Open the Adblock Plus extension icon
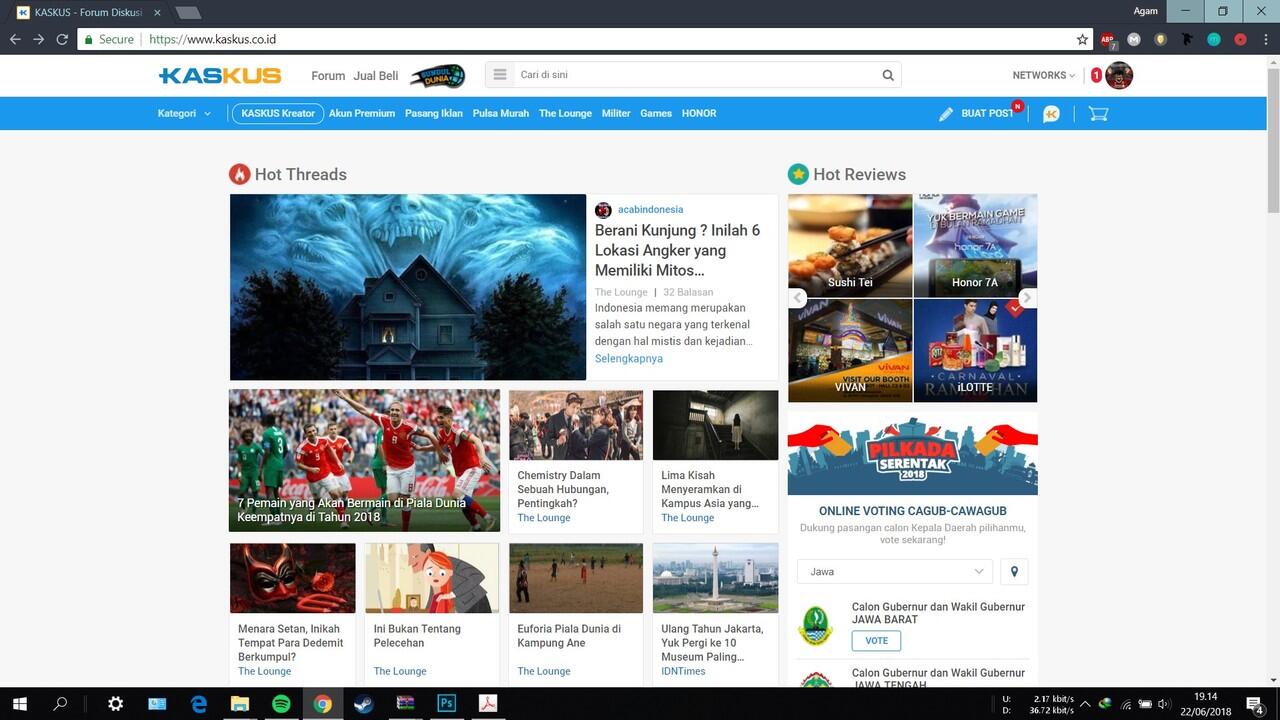 [1108, 40]
